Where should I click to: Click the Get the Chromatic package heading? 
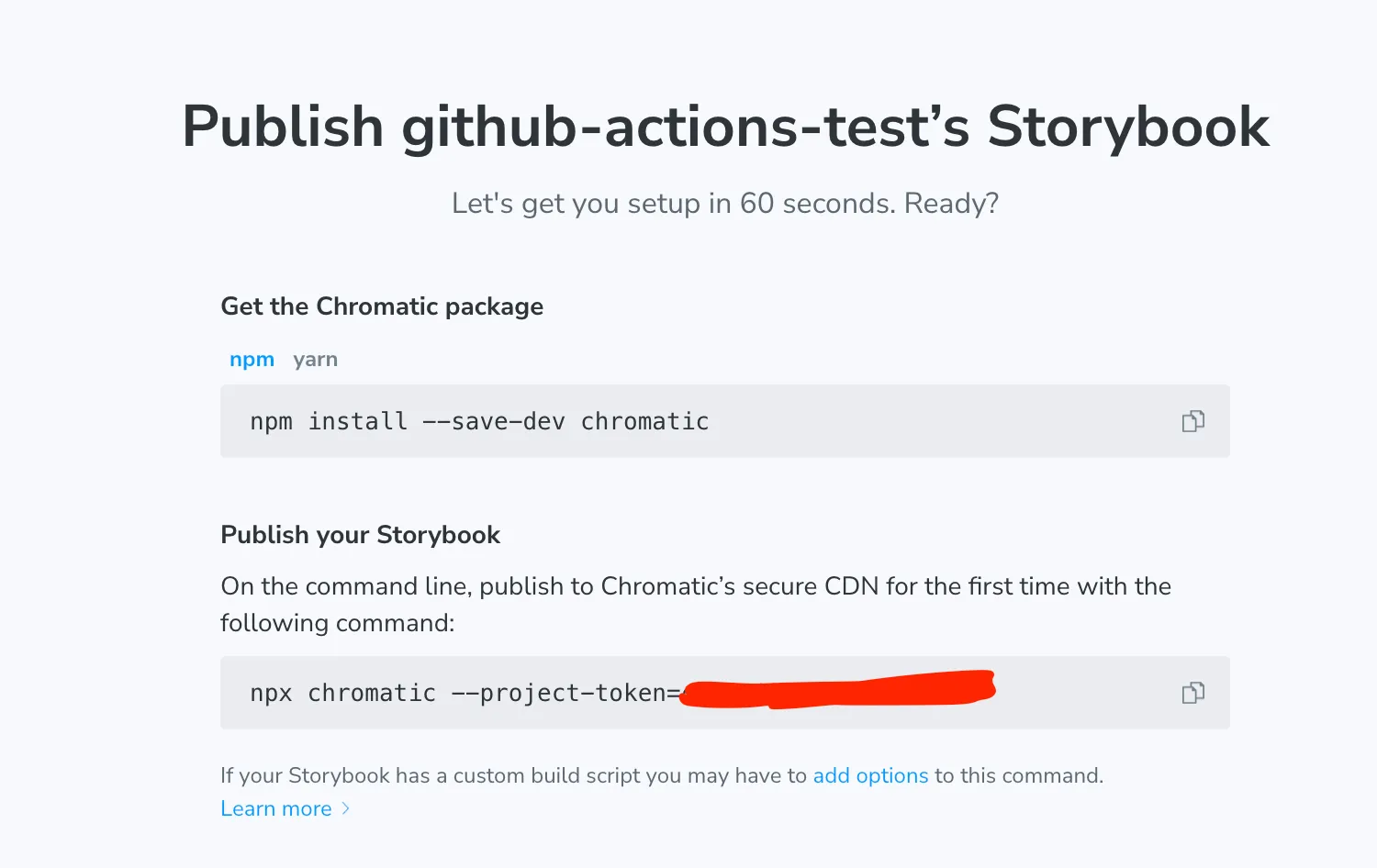pos(382,306)
